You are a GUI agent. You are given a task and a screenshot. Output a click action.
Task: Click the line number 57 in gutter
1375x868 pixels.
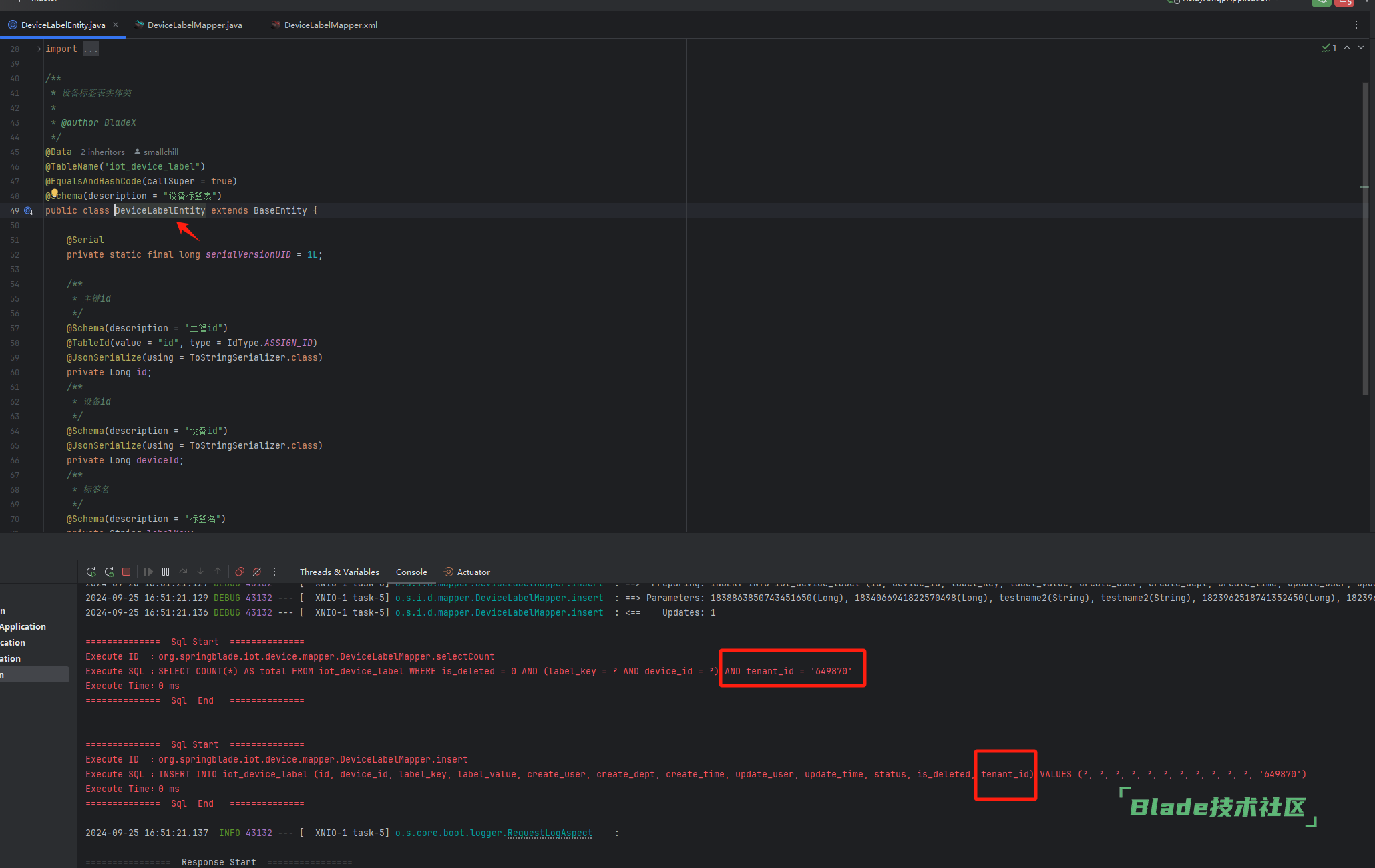(15, 328)
